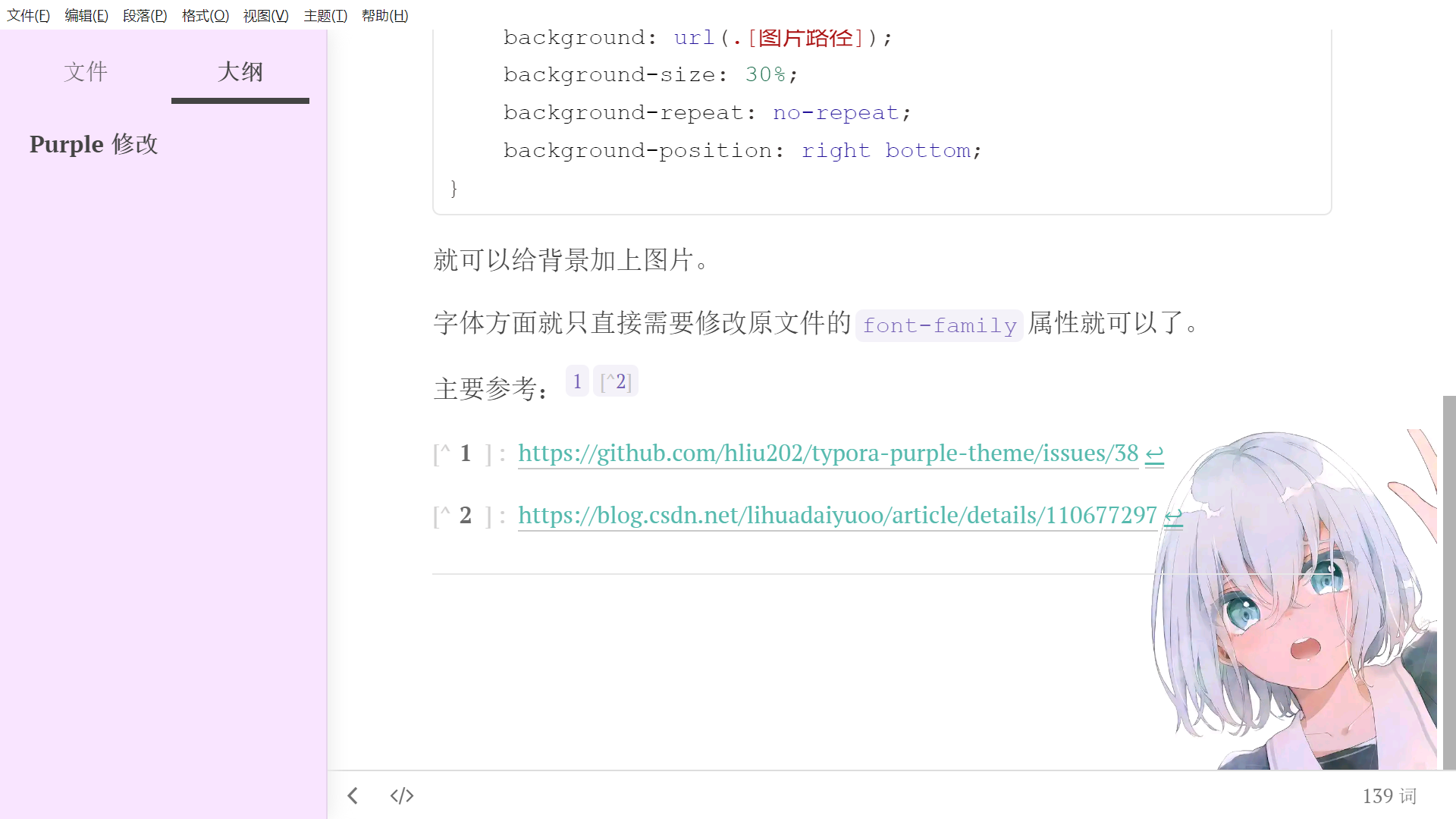This screenshot has width=1456, height=819.
Task: Collapse the sidebar with the back arrow
Action: pyautogui.click(x=353, y=795)
